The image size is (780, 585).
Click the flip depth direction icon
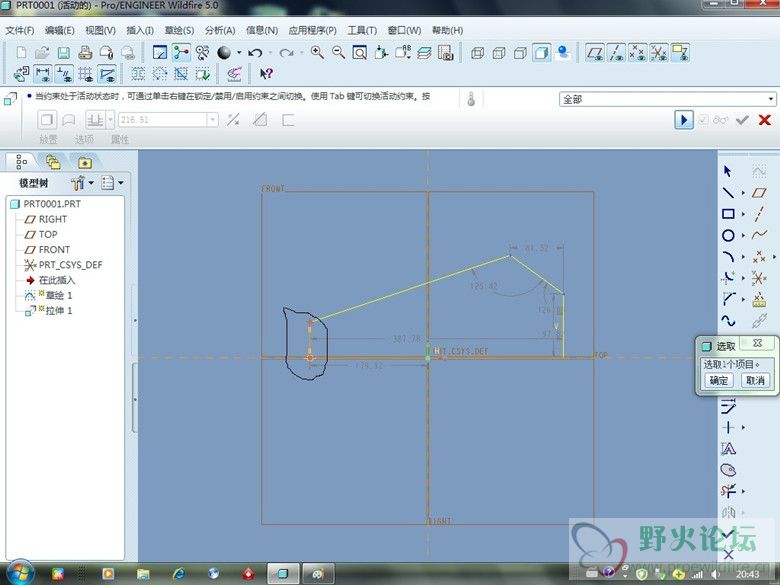click(x=233, y=120)
